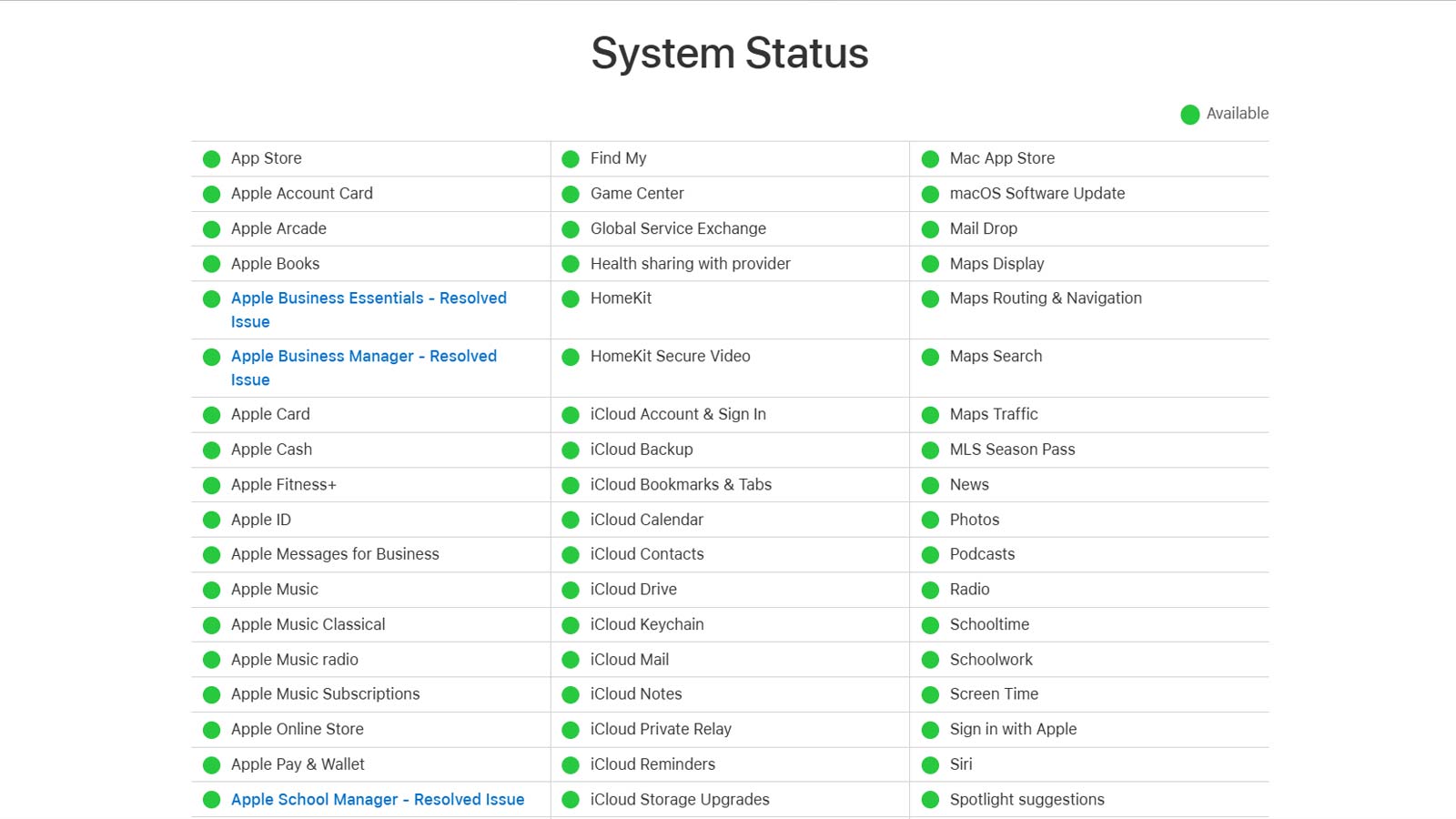
Task: Select the Schooltime entry
Action: click(x=990, y=624)
